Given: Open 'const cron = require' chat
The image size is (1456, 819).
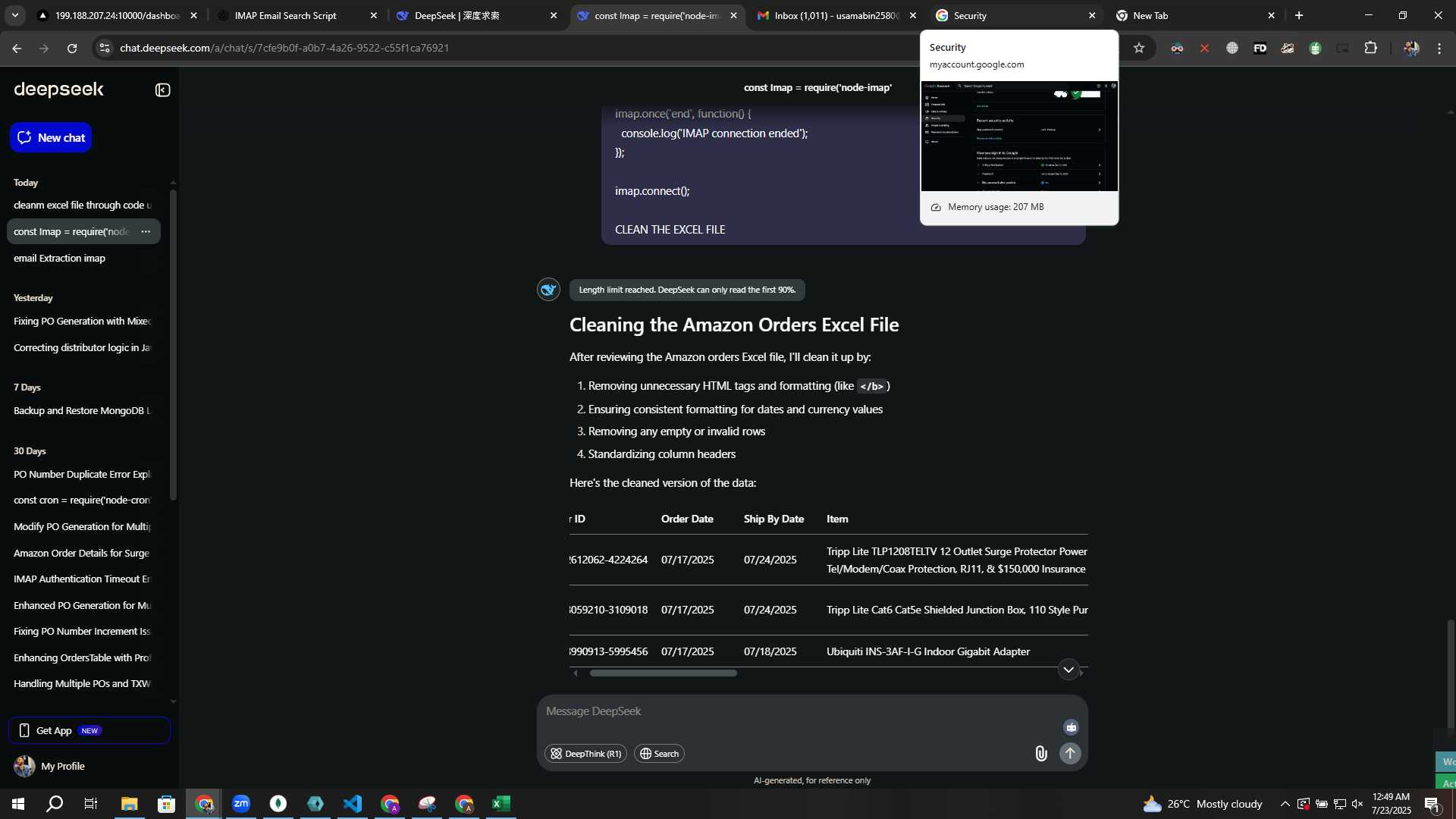Looking at the screenshot, I should 83,500.
